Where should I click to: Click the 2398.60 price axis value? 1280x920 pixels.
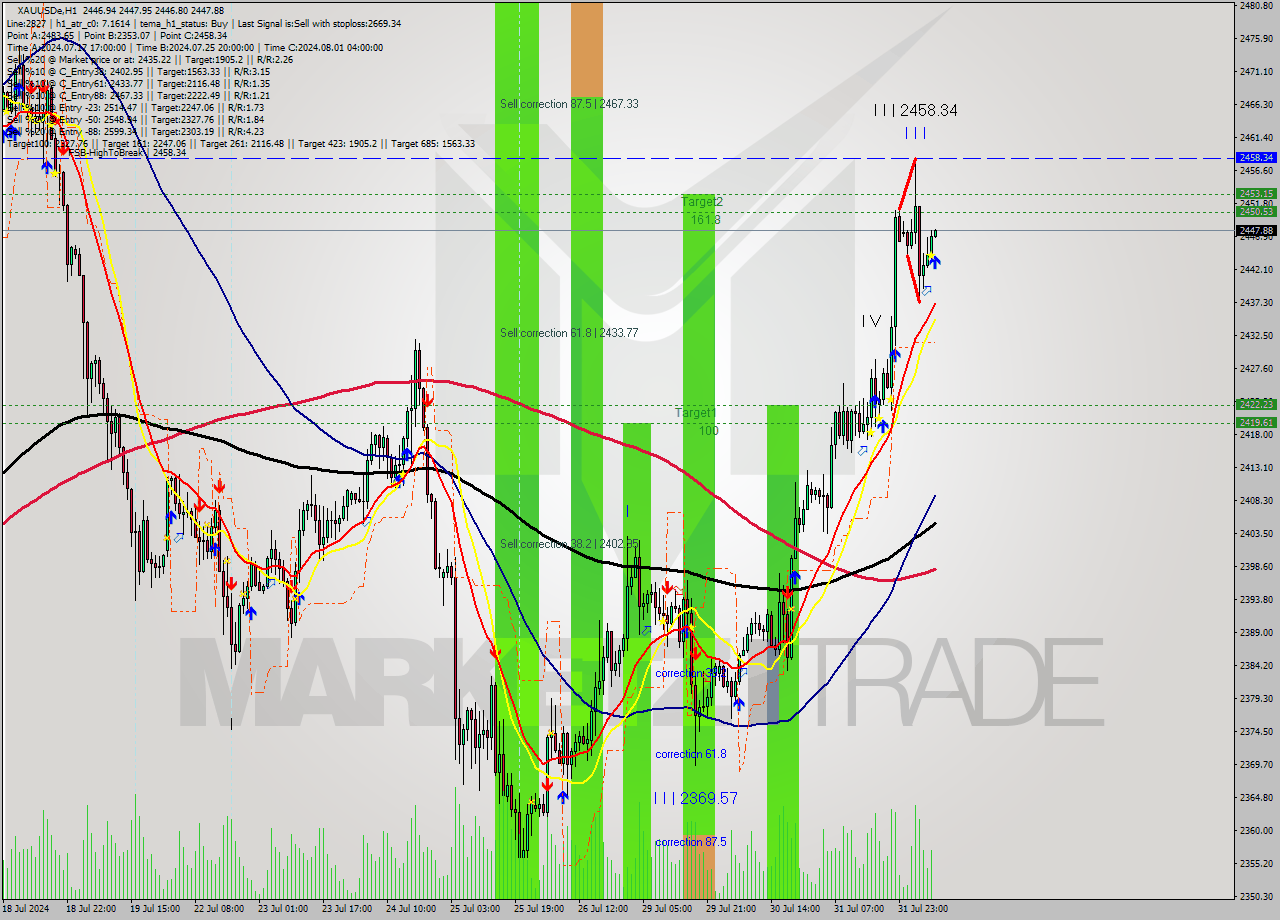click(x=1256, y=566)
